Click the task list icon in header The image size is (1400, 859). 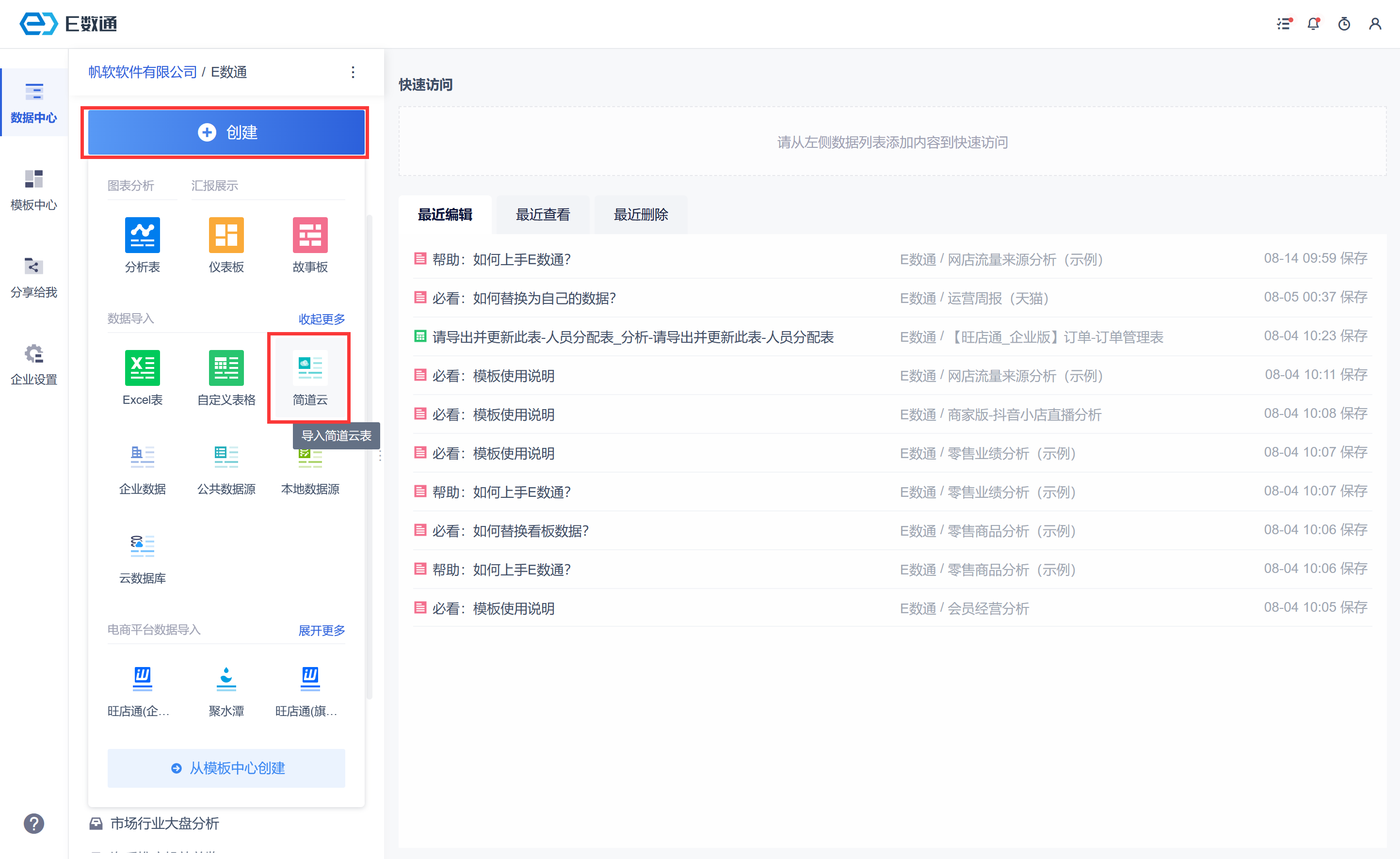1284,24
